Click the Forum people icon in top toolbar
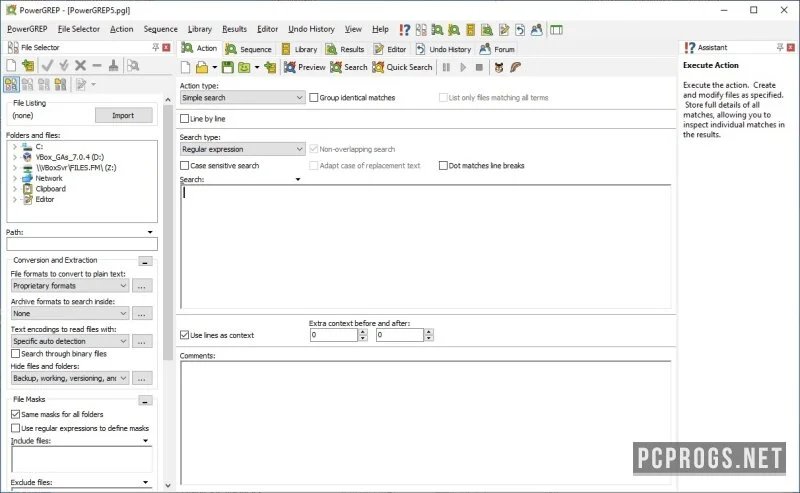800x493 pixels. tap(536, 30)
